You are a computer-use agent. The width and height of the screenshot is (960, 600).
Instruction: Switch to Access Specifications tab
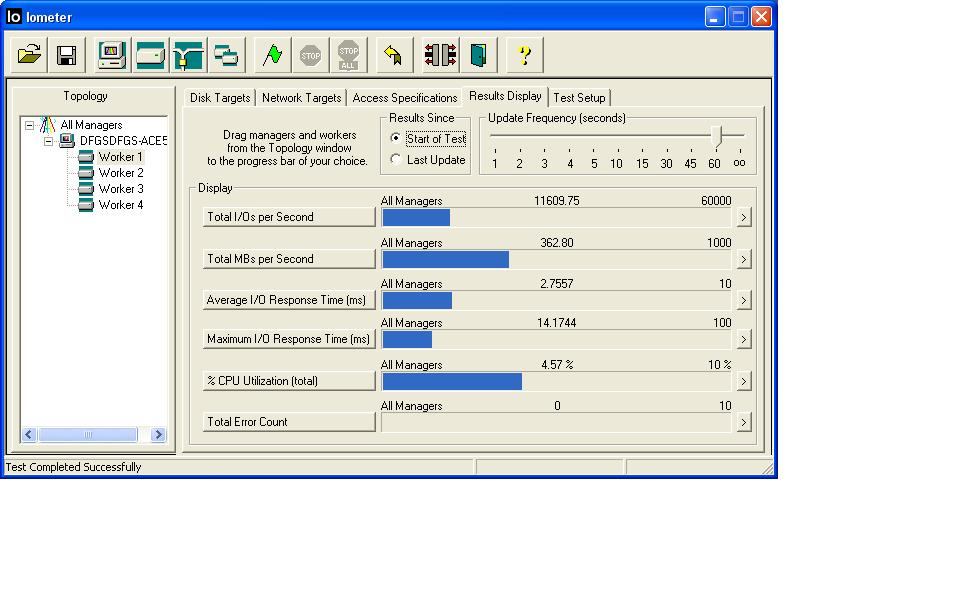pos(405,98)
